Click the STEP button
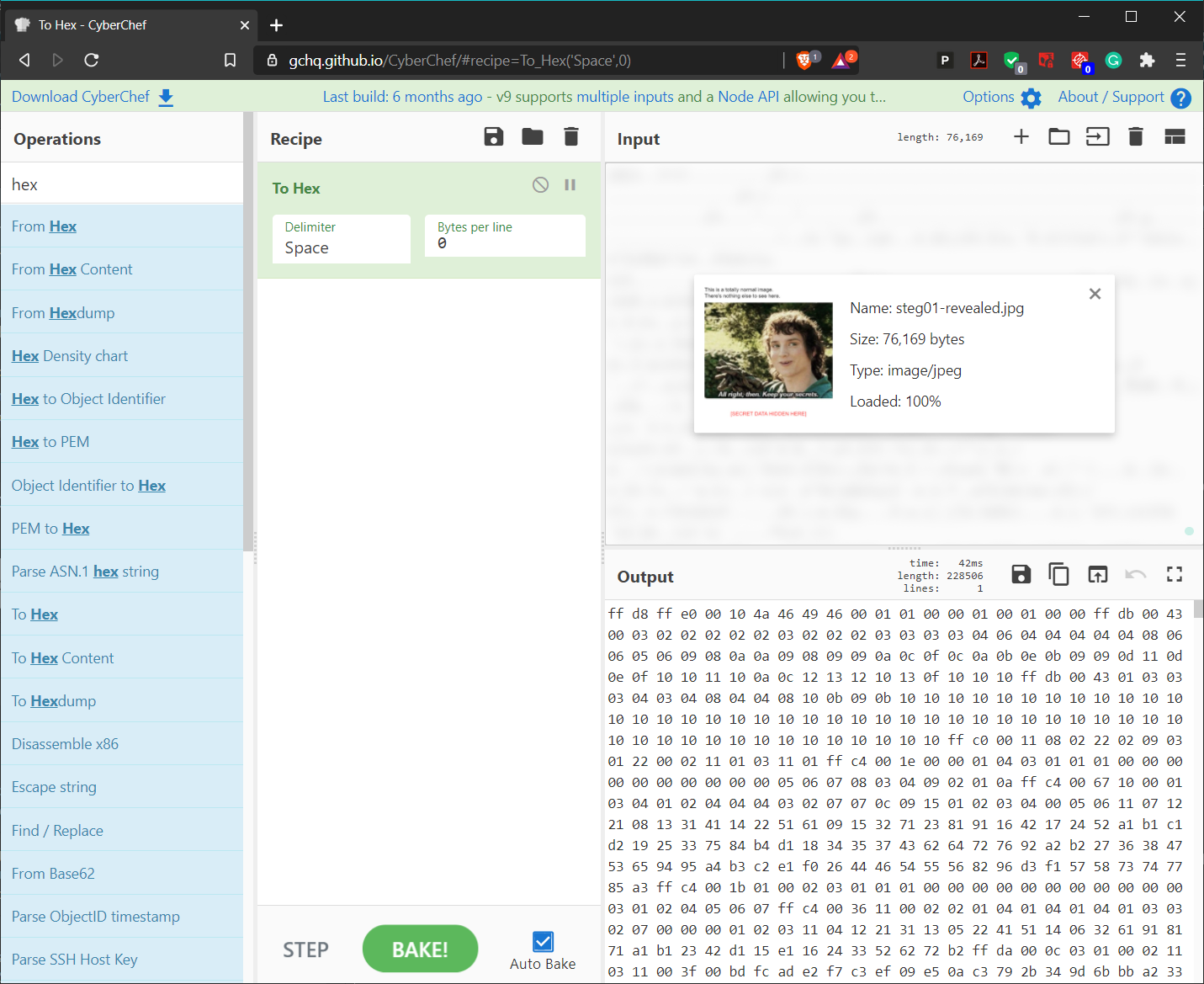This screenshot has width=1204, height=984. 305,950
